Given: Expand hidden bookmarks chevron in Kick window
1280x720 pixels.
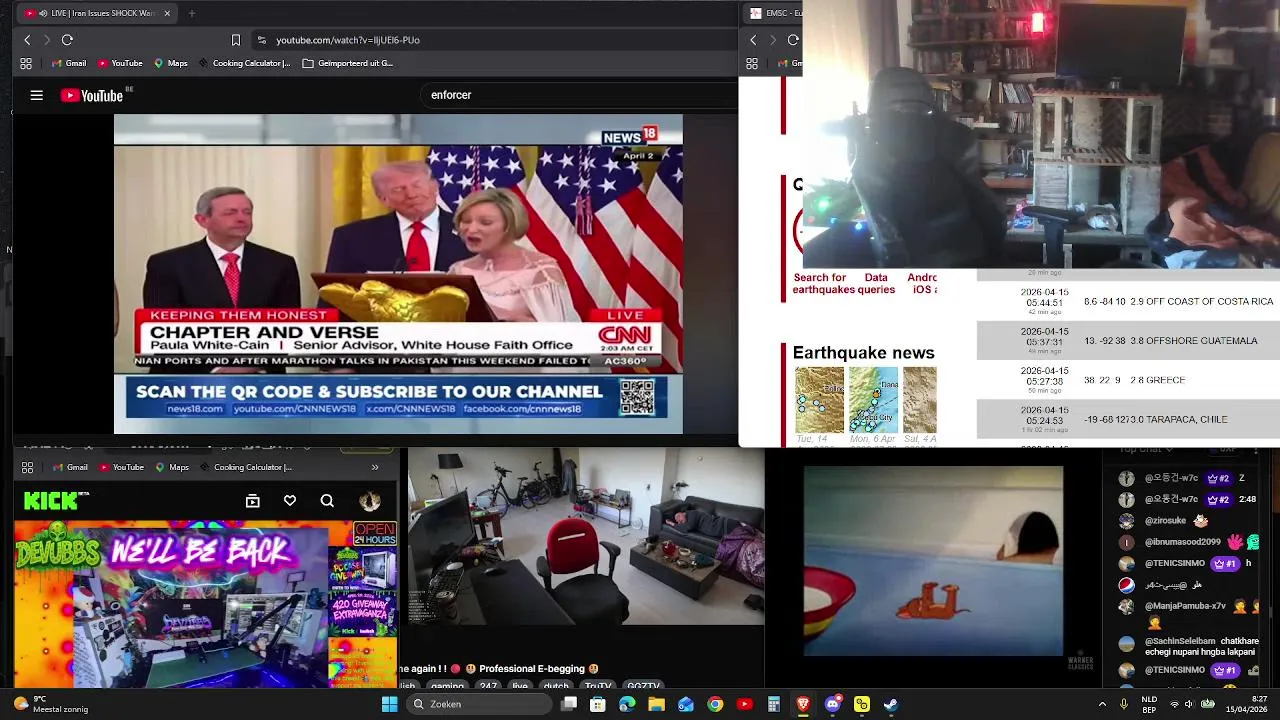Looking at the screenshot, I should pyautogui.click(x=375, y=467).
